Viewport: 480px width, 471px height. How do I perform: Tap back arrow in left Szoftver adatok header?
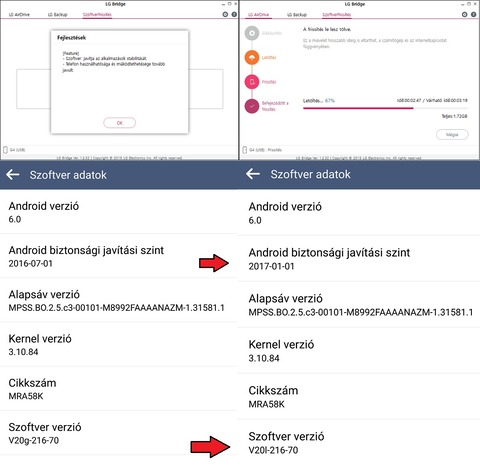click(x=13, y=174)
